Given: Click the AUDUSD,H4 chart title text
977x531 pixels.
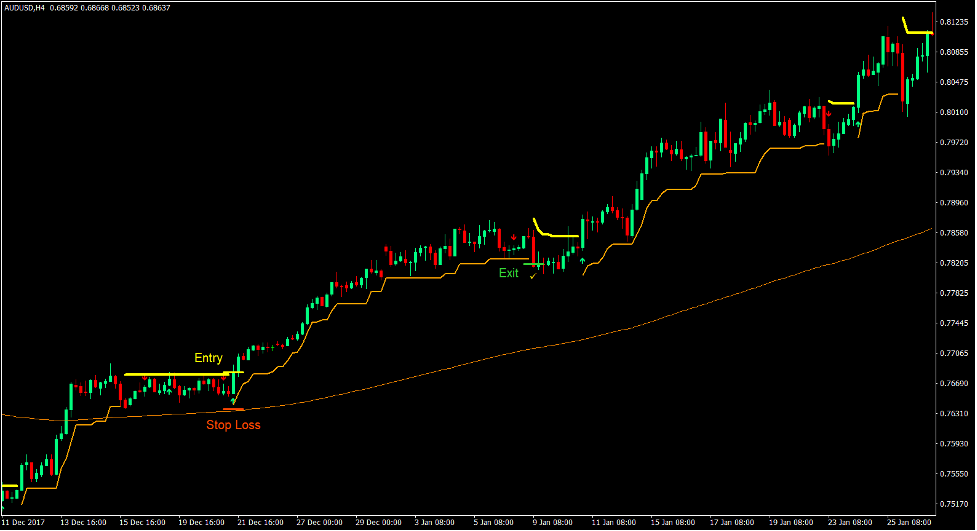Looking at the screenshot, I should coord(24,8).
